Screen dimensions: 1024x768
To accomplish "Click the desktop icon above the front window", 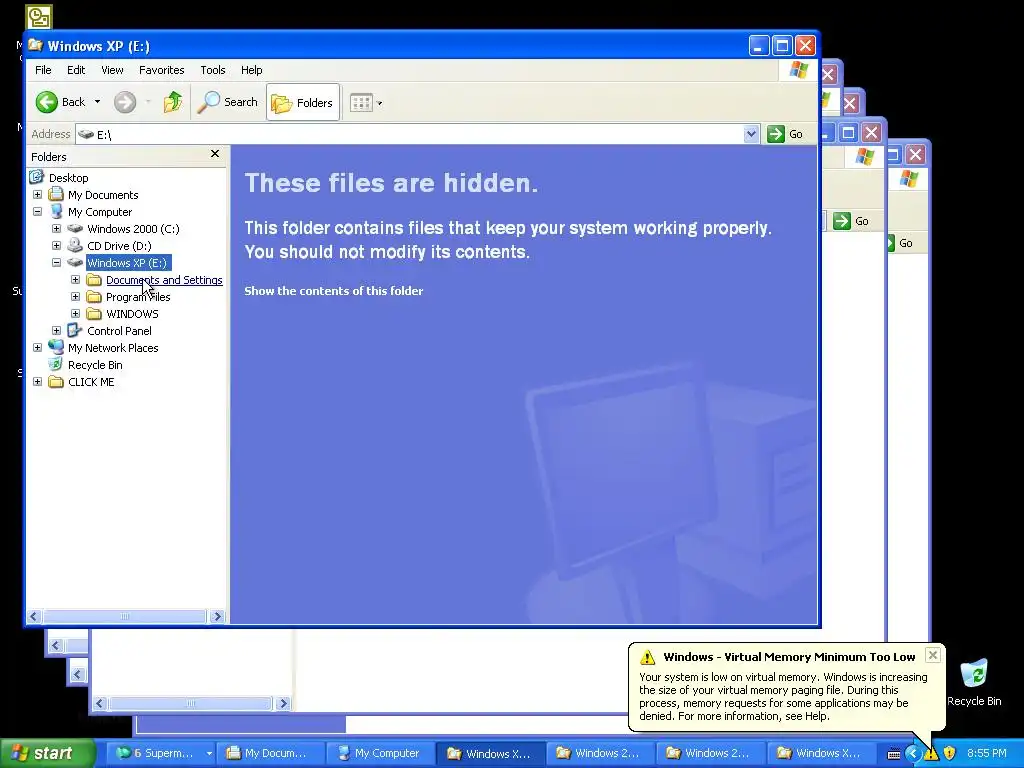I will click(39, 16).
